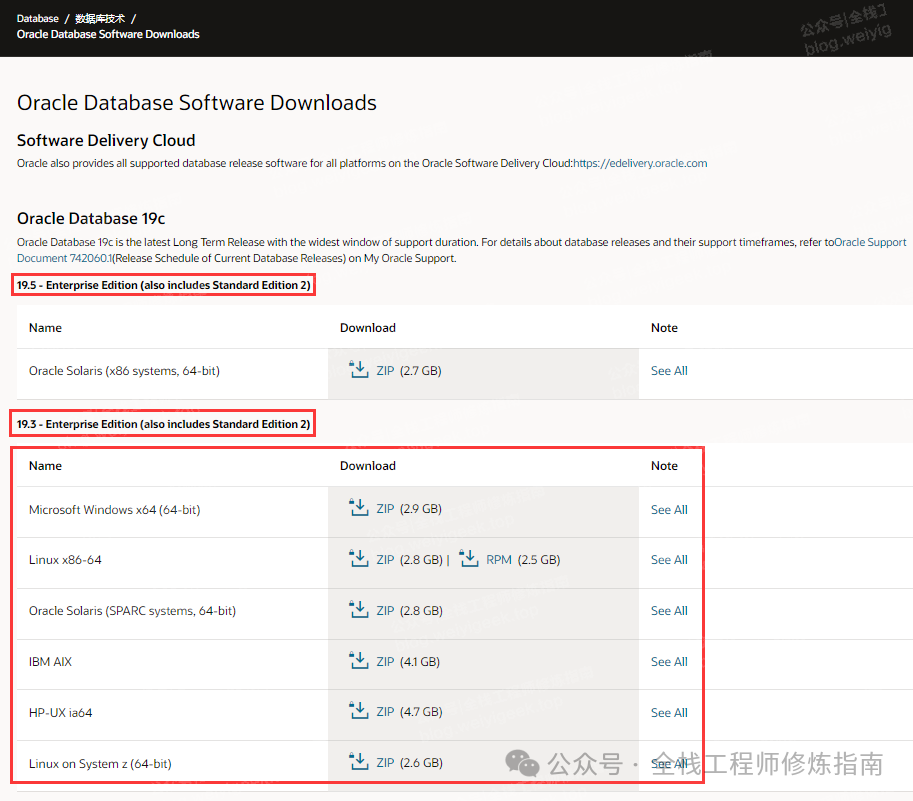Viewport: 913px width, 801px height.
Task: Open See All for Oracle Solaris x86
Action: (x=669, y=371)
